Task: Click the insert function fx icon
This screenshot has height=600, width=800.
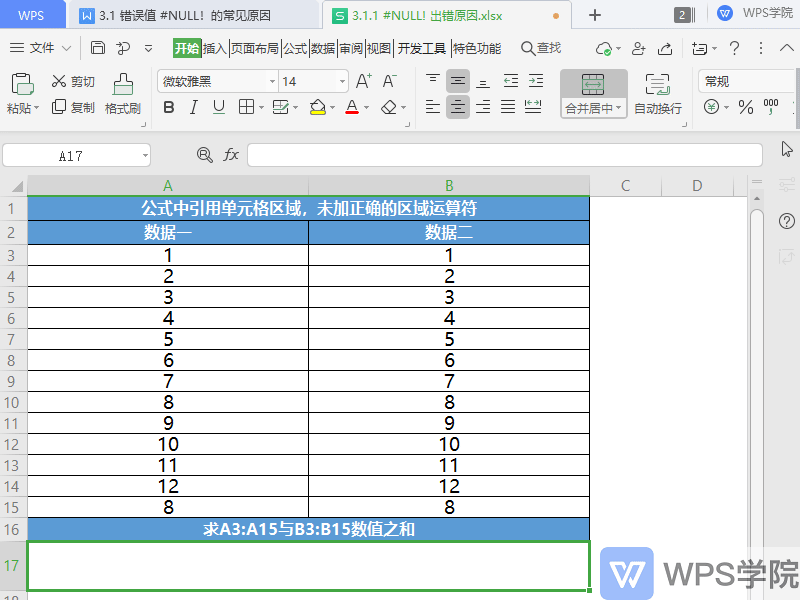Action: (231, 155)
